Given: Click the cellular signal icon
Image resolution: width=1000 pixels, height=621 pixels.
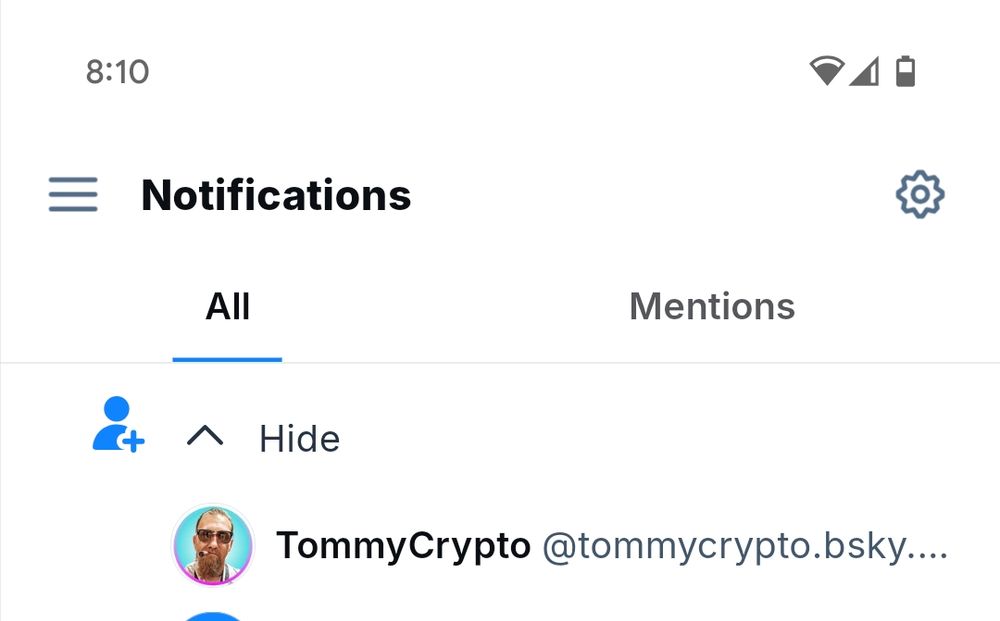Looking at the screenshot, I should coord(866,71).
